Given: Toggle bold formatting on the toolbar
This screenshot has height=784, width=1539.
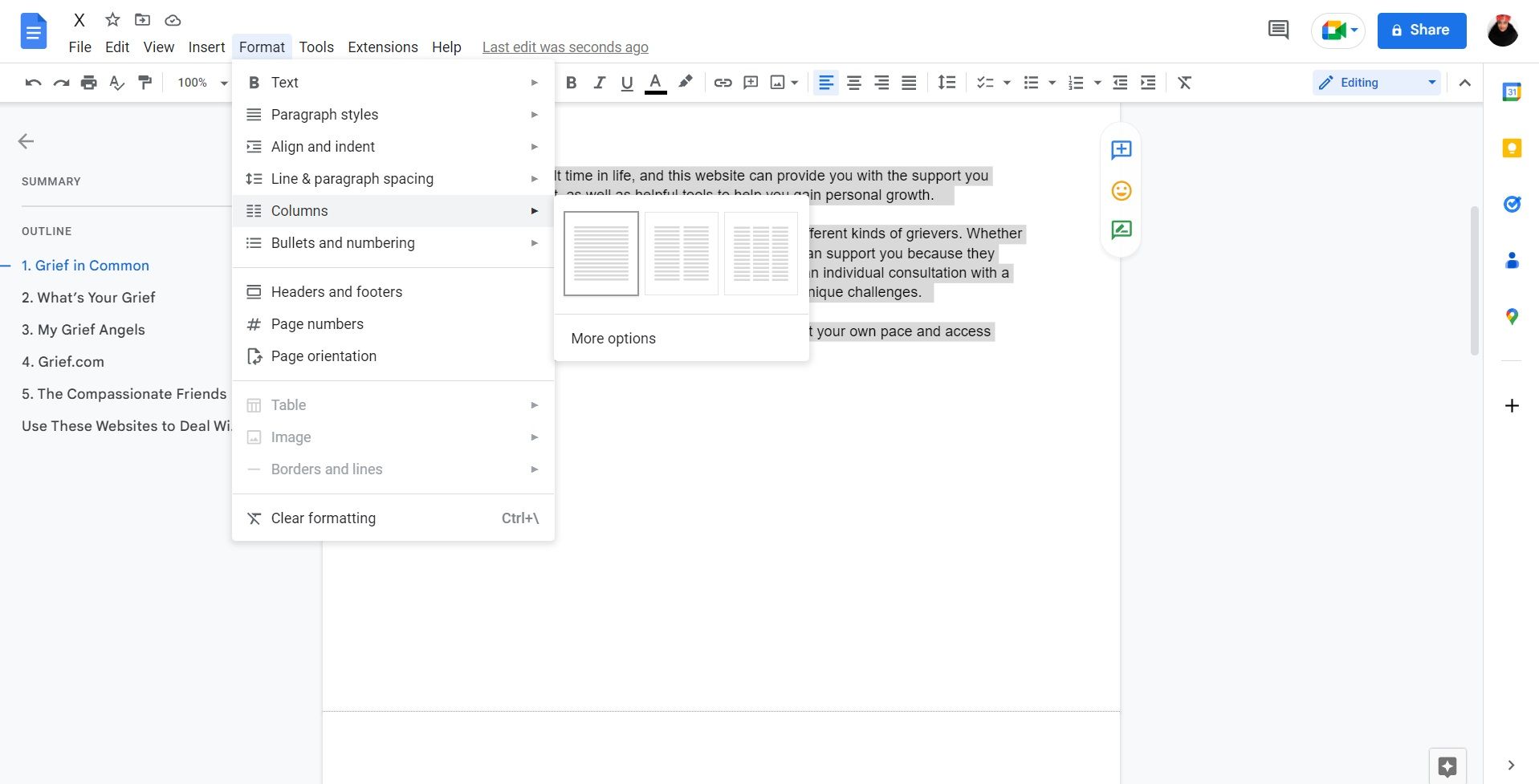Looking at the screenshot, I should (571, 82).
